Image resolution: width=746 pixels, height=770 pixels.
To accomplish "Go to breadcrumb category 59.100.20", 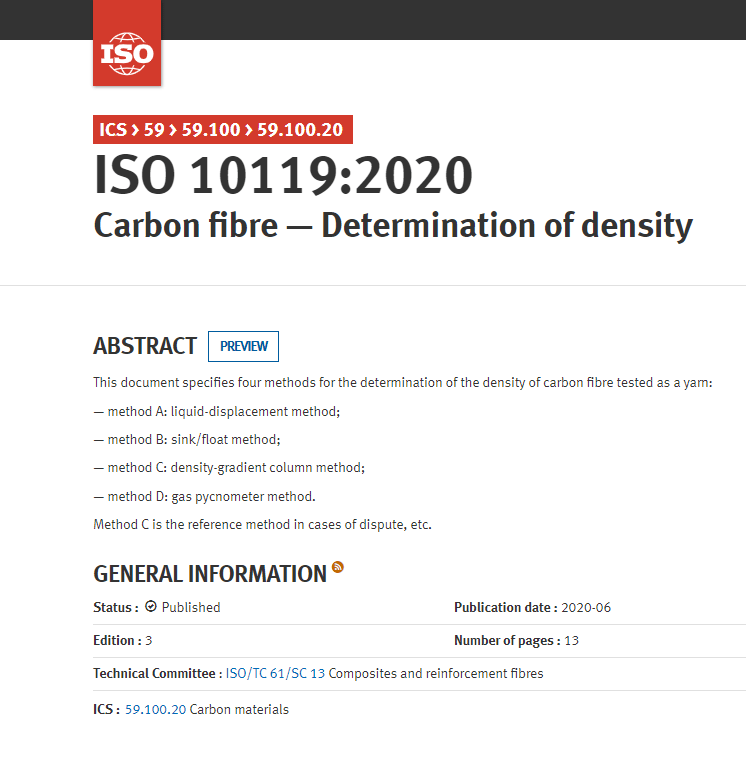I will coord(300,130).
